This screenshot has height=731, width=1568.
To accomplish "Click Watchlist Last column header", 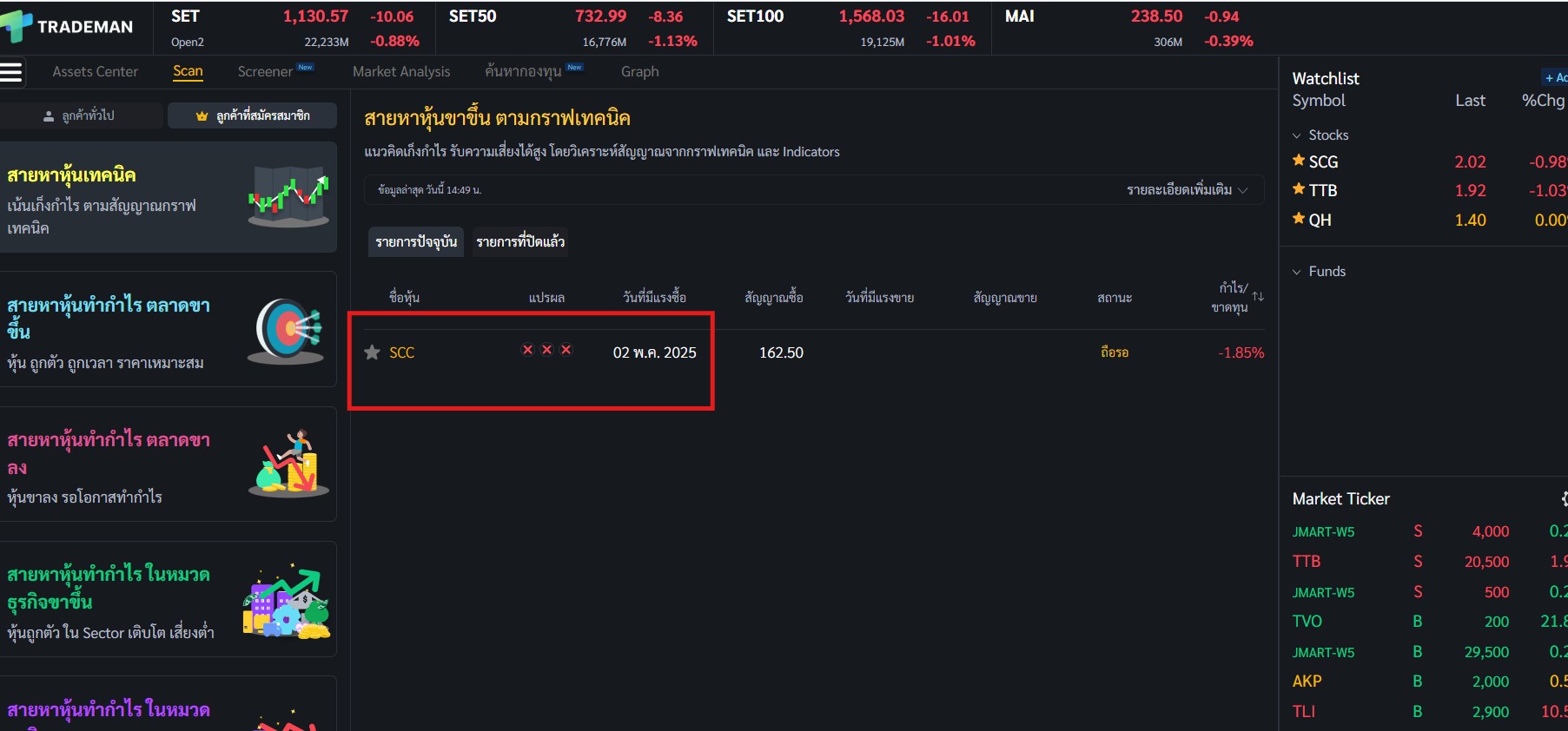I will click(1470, 101).
